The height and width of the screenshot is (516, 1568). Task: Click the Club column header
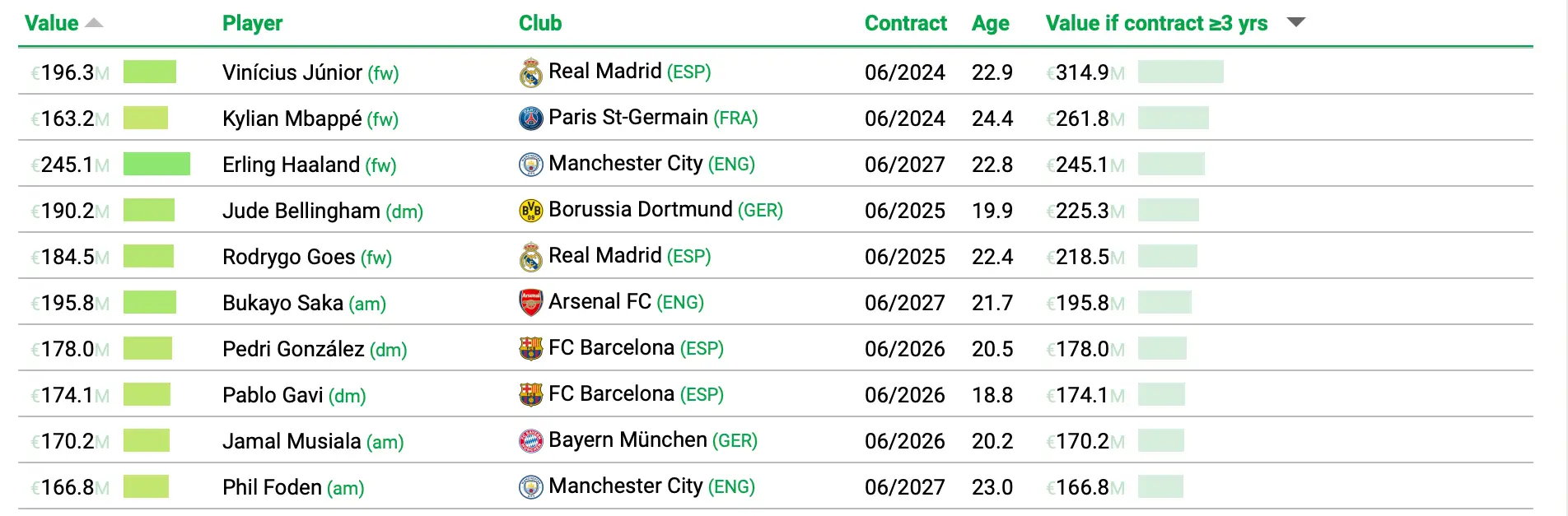click(x=540, y=23)
